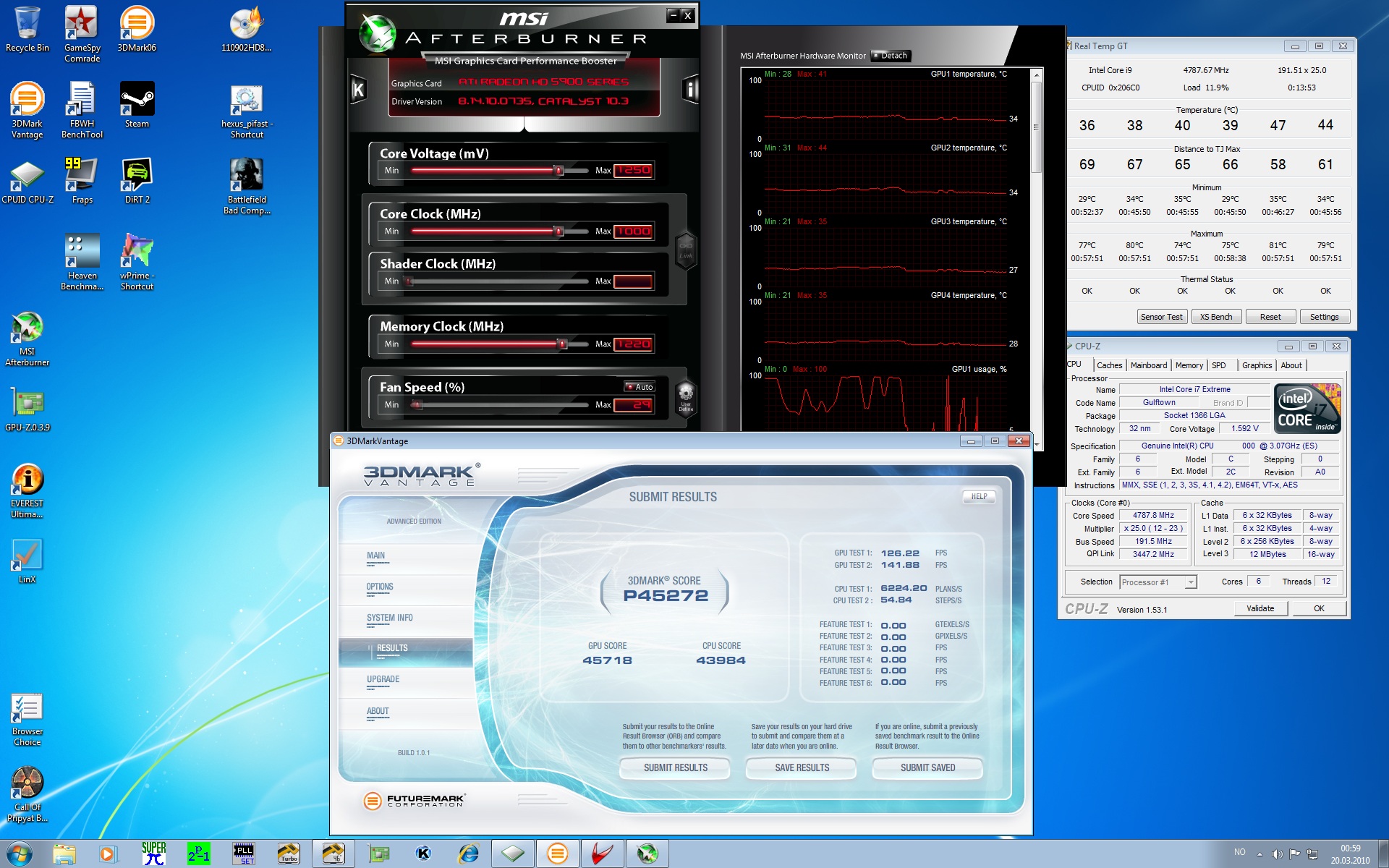Open the Processor selection dropdown in CPU-Z
1389x868 pixels.
[x=1157, y=582]
